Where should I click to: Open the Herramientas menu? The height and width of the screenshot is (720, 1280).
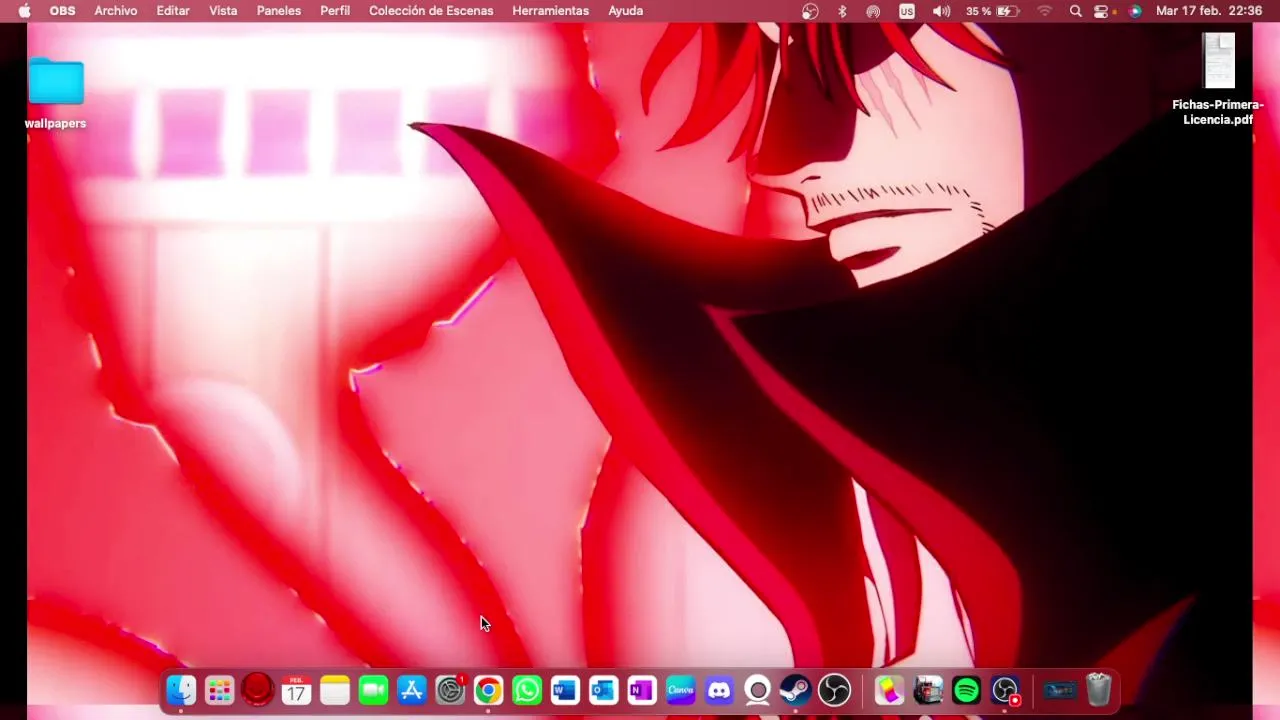point(550,11)
